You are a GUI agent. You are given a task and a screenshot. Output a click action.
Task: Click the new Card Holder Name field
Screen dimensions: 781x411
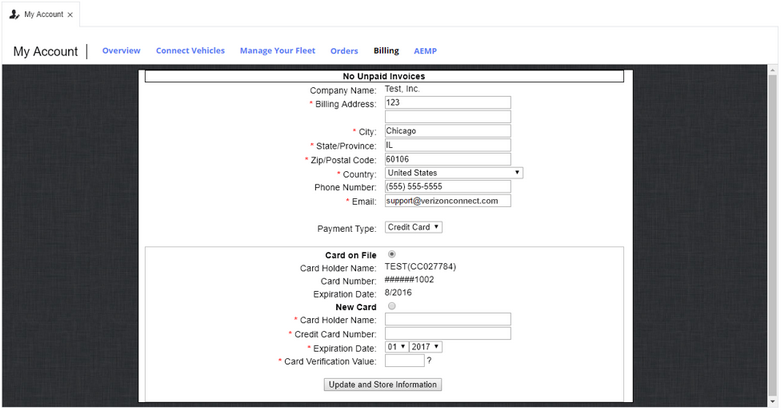click(448, 319)
